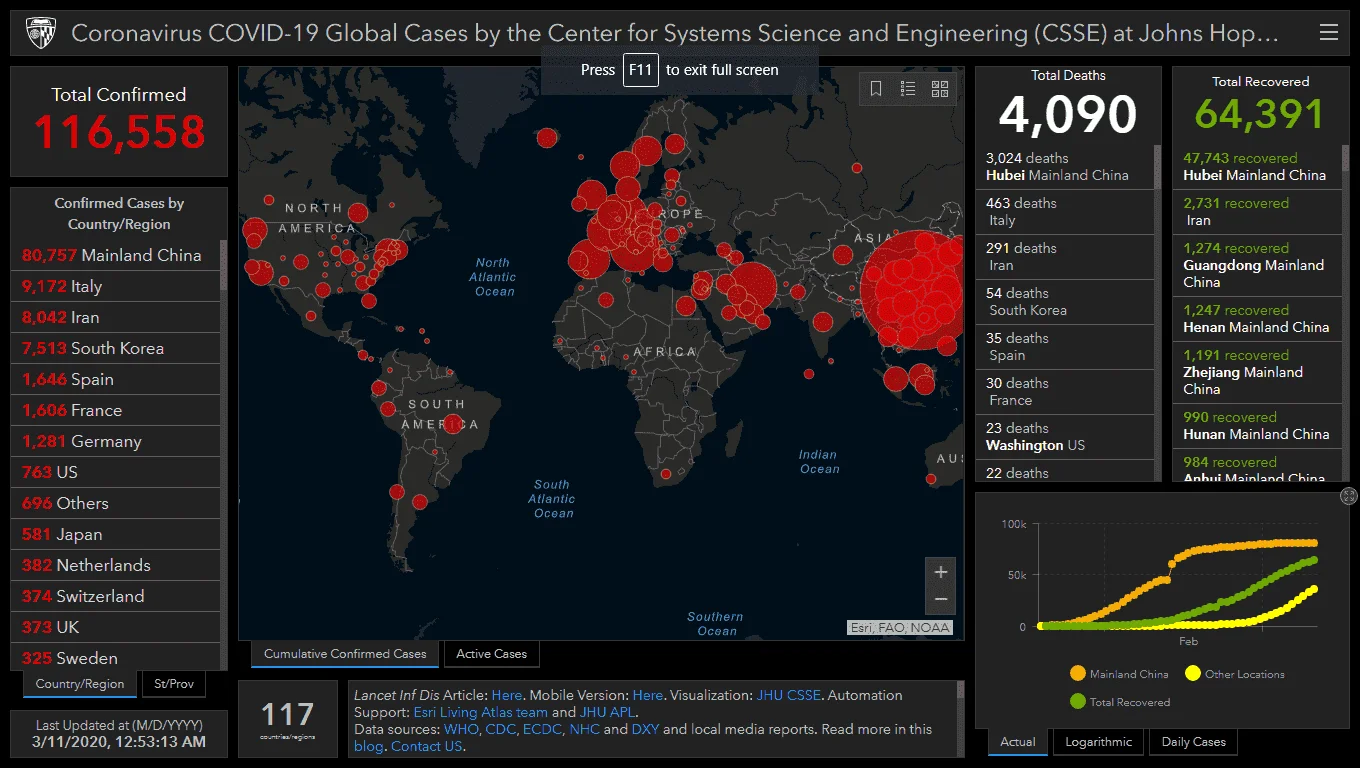Screen dimensions: 1360x768
Task: Click the F11 key hint box
Action: [640, 70]
